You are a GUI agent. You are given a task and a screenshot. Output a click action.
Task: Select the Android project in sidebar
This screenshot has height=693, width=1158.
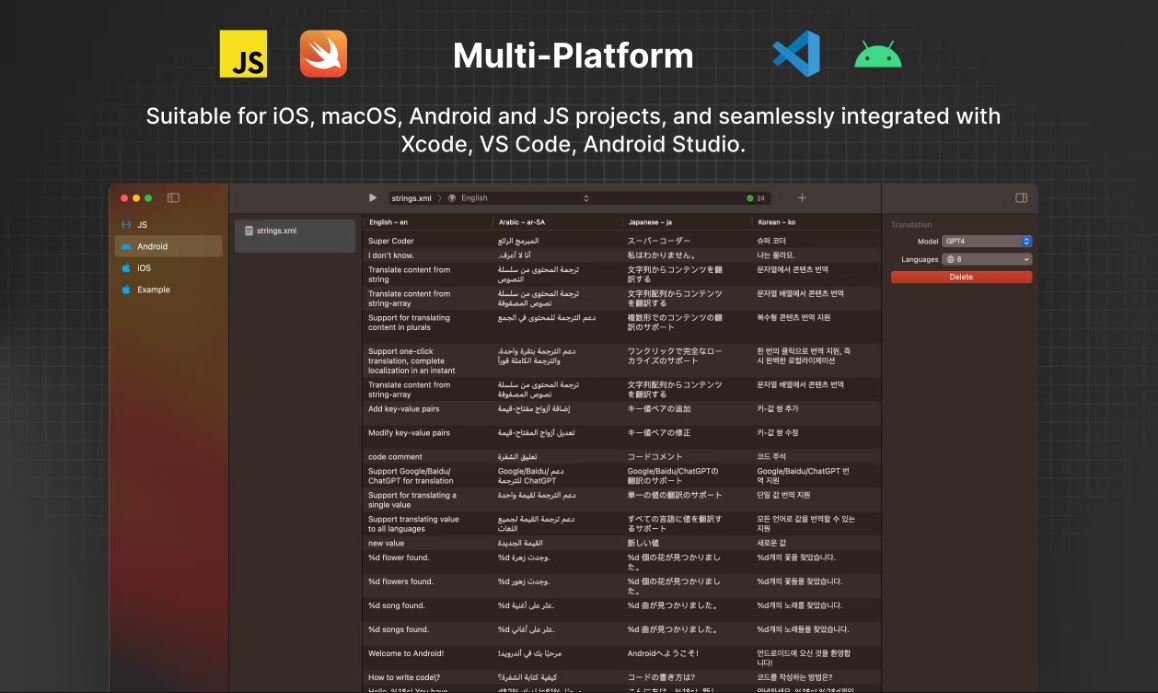click(x=168, y=246)
